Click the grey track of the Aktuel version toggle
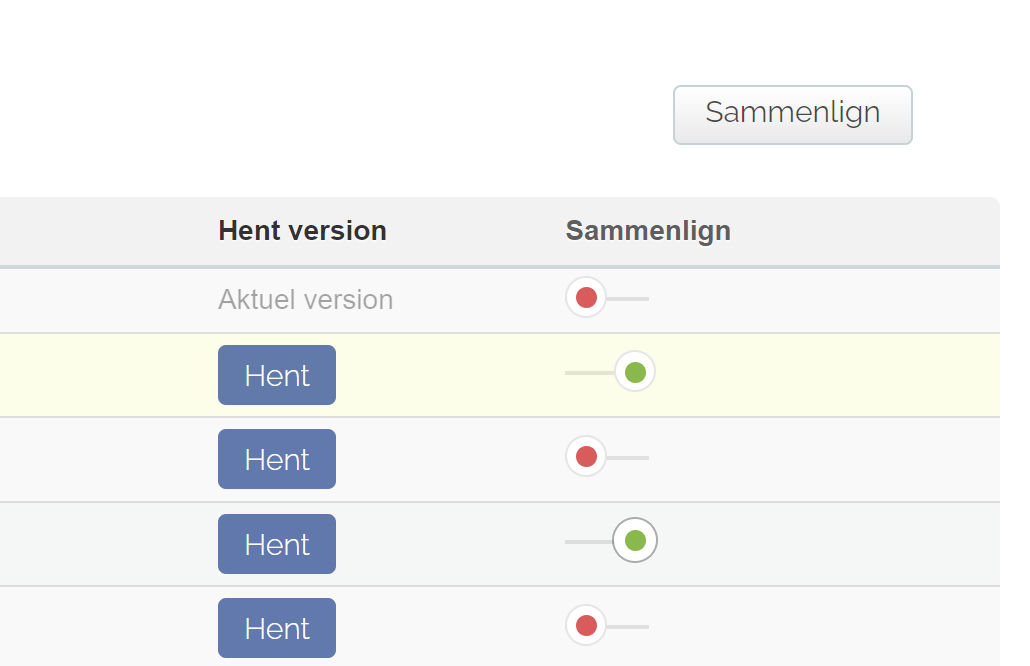 click(632, 298)
